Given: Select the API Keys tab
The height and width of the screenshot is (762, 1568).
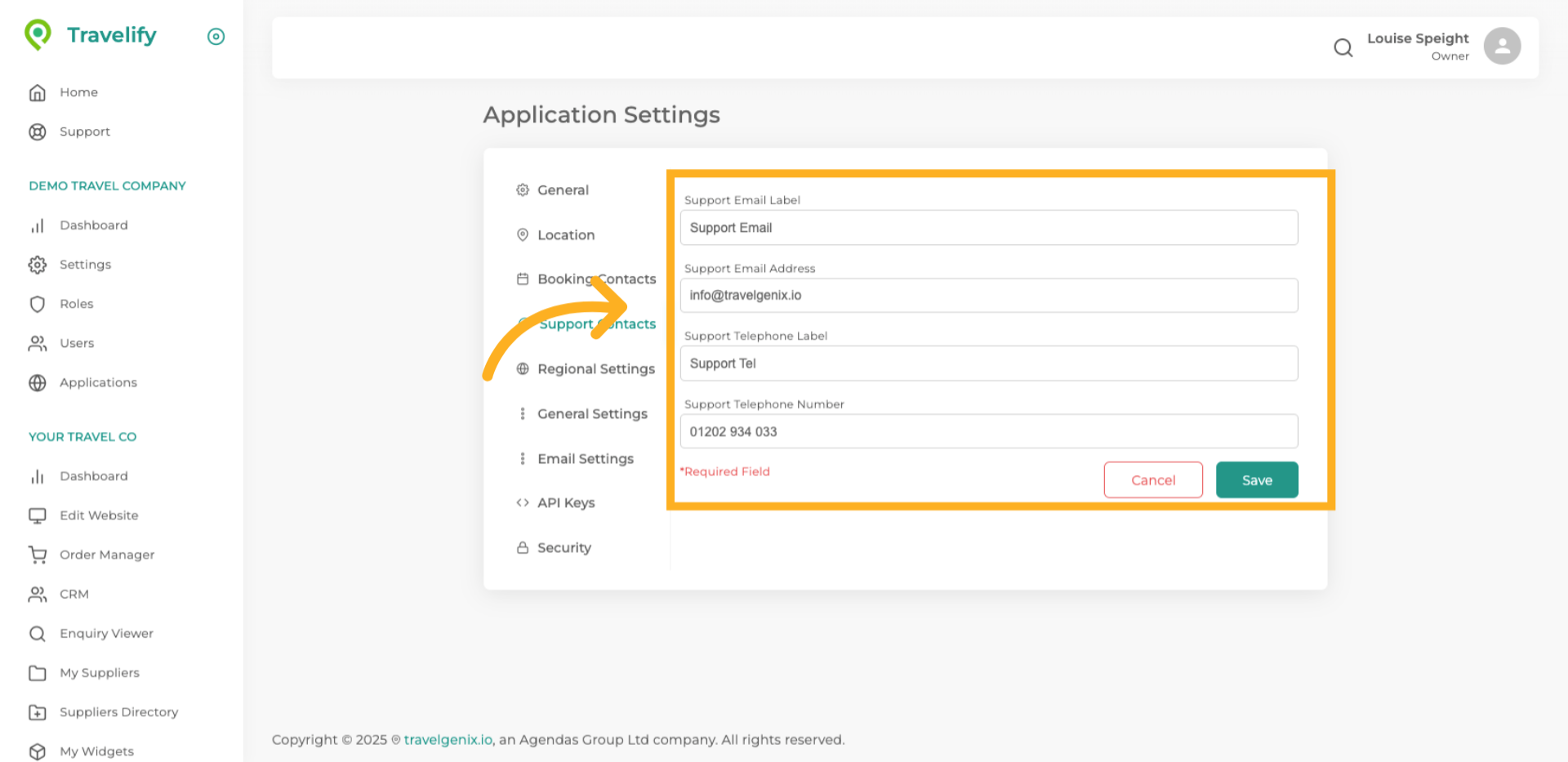Looking at the screenshot, I should tap(566, 502).
